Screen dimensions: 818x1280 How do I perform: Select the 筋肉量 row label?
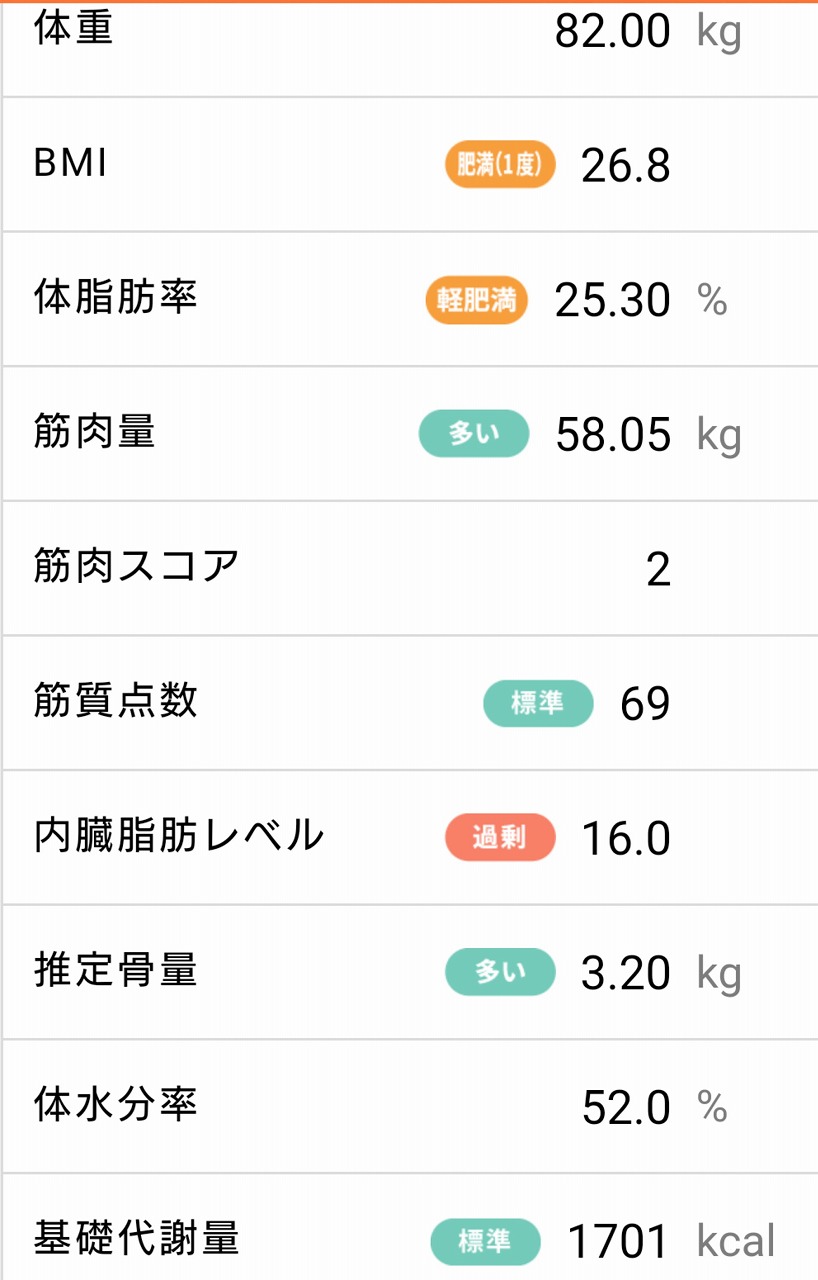(95, 433)
